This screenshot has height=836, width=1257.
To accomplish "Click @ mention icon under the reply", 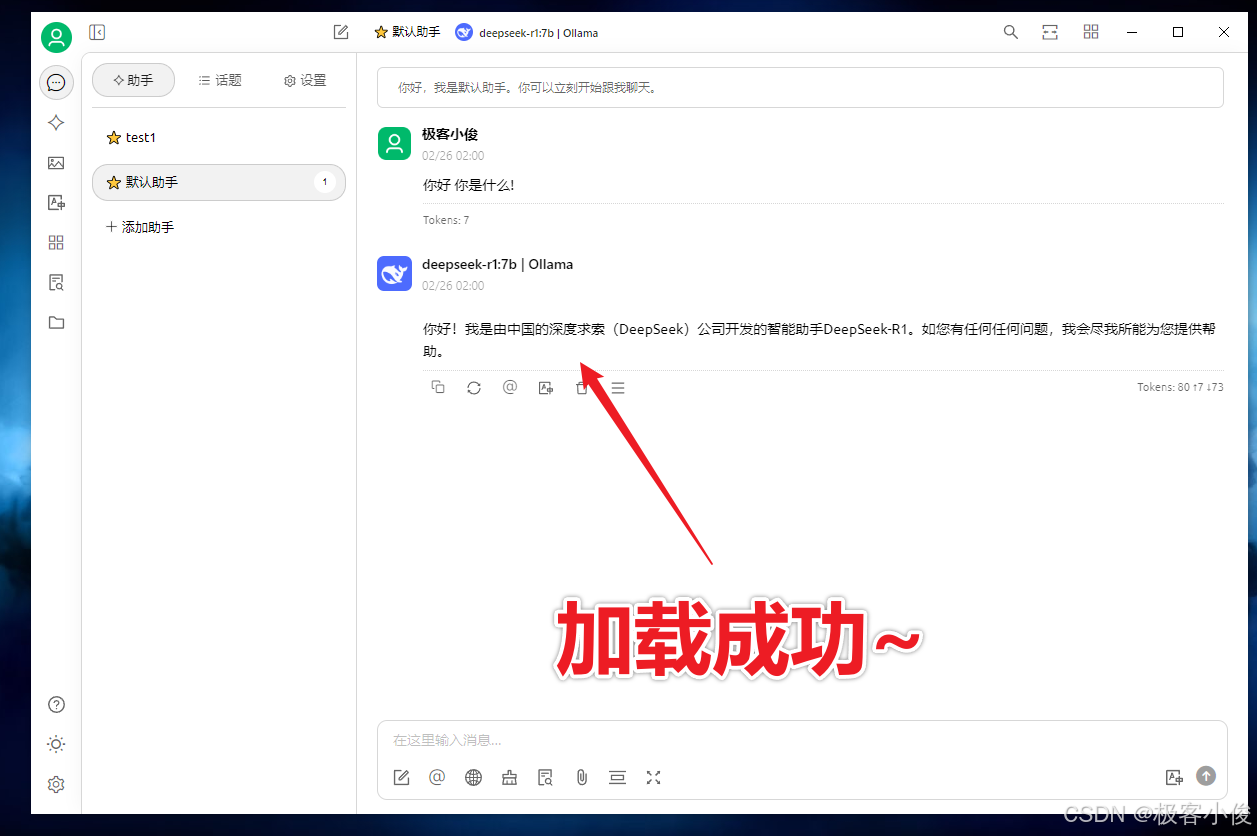I will (x=510, y=387).
